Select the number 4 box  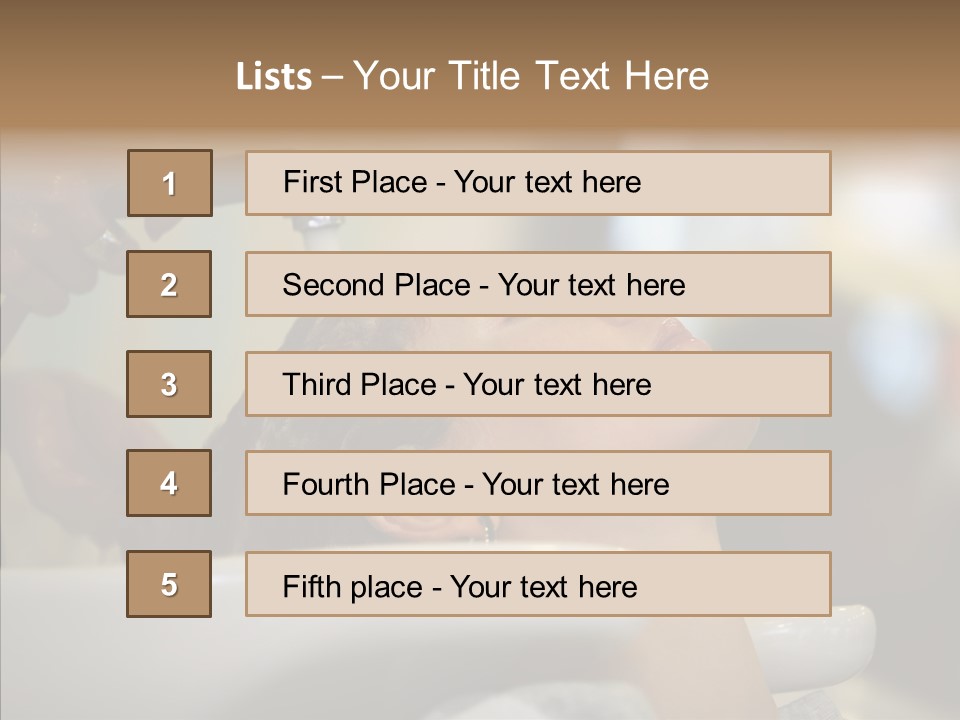(169, 483)
